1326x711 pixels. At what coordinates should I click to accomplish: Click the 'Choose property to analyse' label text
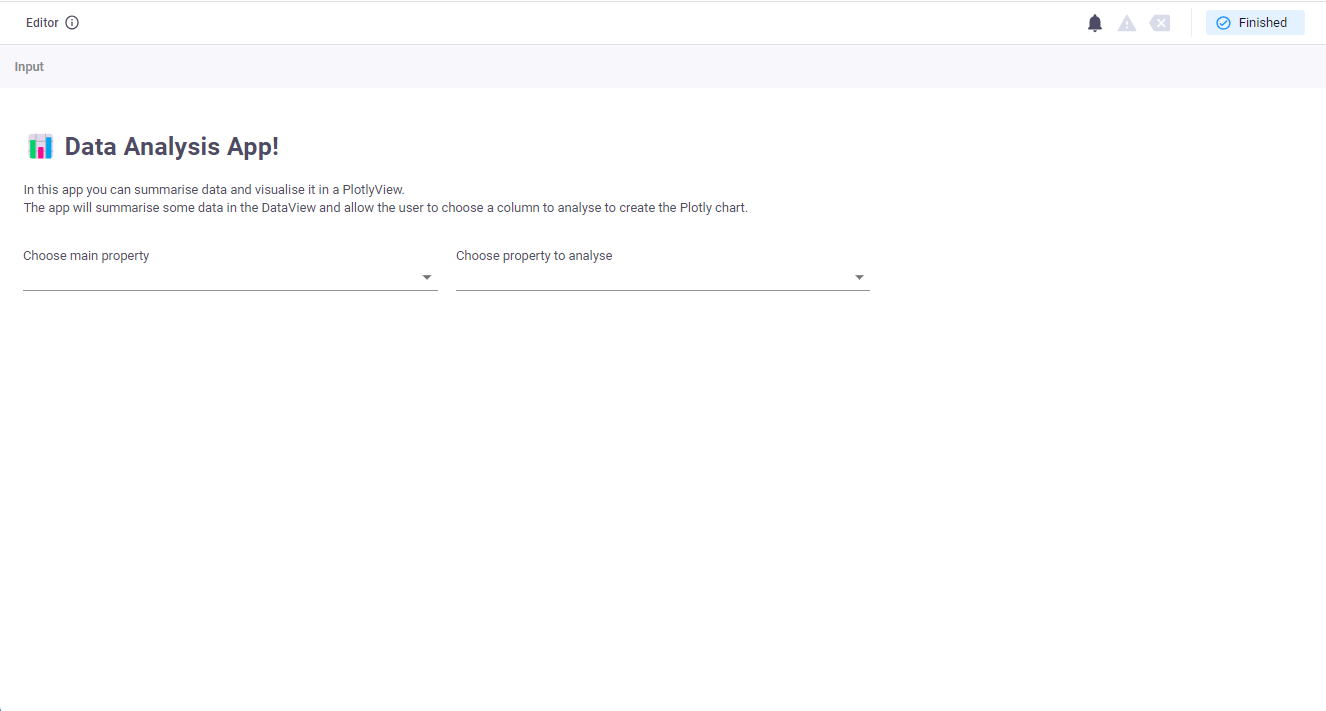pyautogui.click(x=534, y=256)
